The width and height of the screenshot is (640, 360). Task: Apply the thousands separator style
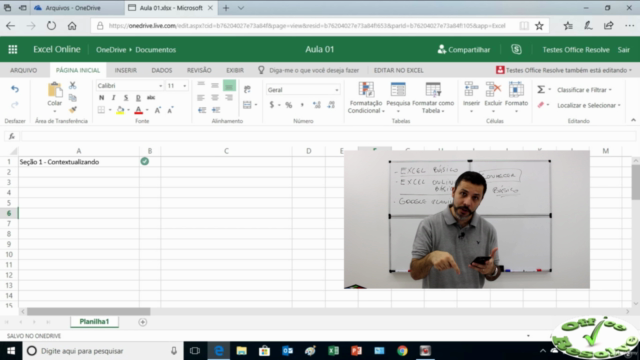pos(302,105)
